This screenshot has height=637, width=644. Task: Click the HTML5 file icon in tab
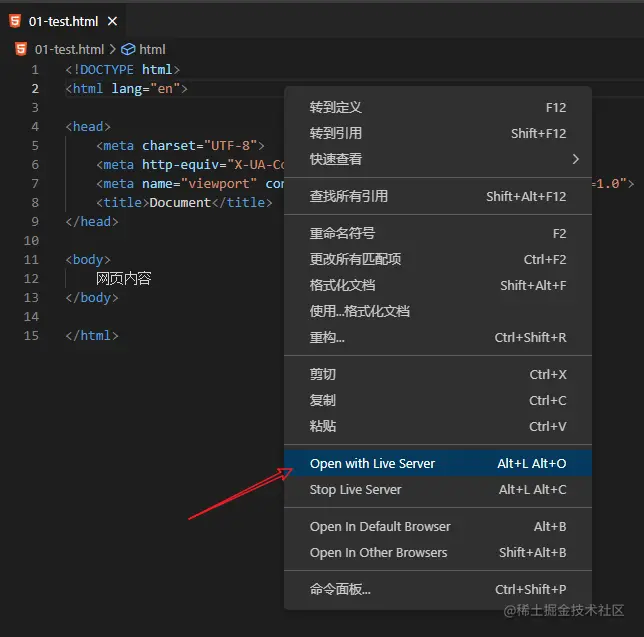tap(15, 21)
